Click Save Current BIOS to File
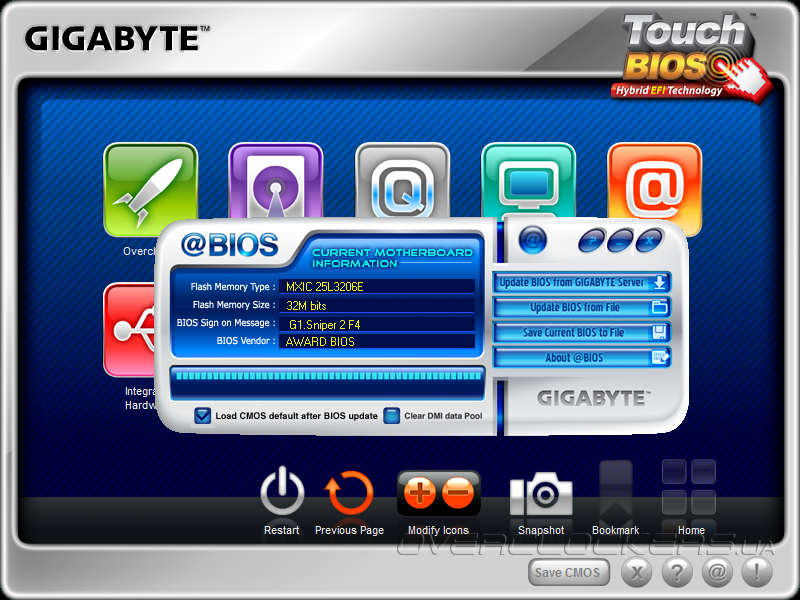This screenshot has height=600, width=800. [582, 333]
